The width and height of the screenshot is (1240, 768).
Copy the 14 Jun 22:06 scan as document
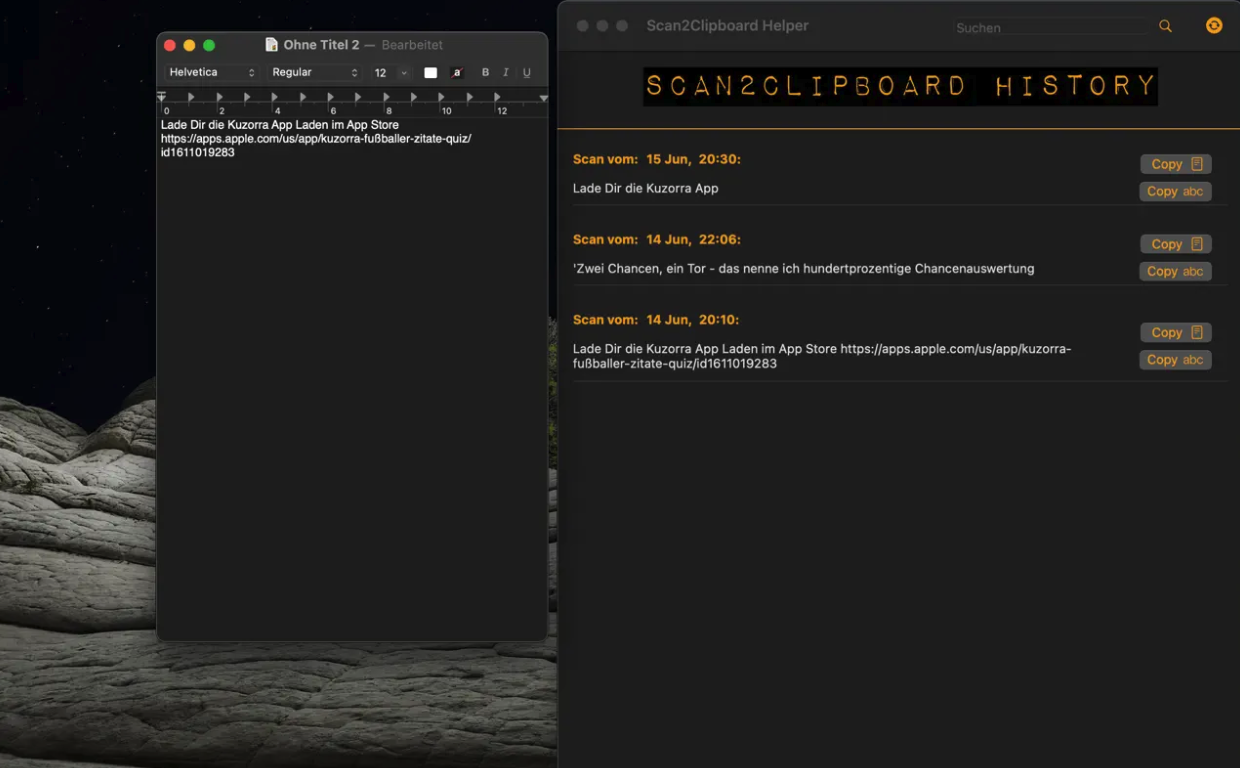click(1175, 244)
